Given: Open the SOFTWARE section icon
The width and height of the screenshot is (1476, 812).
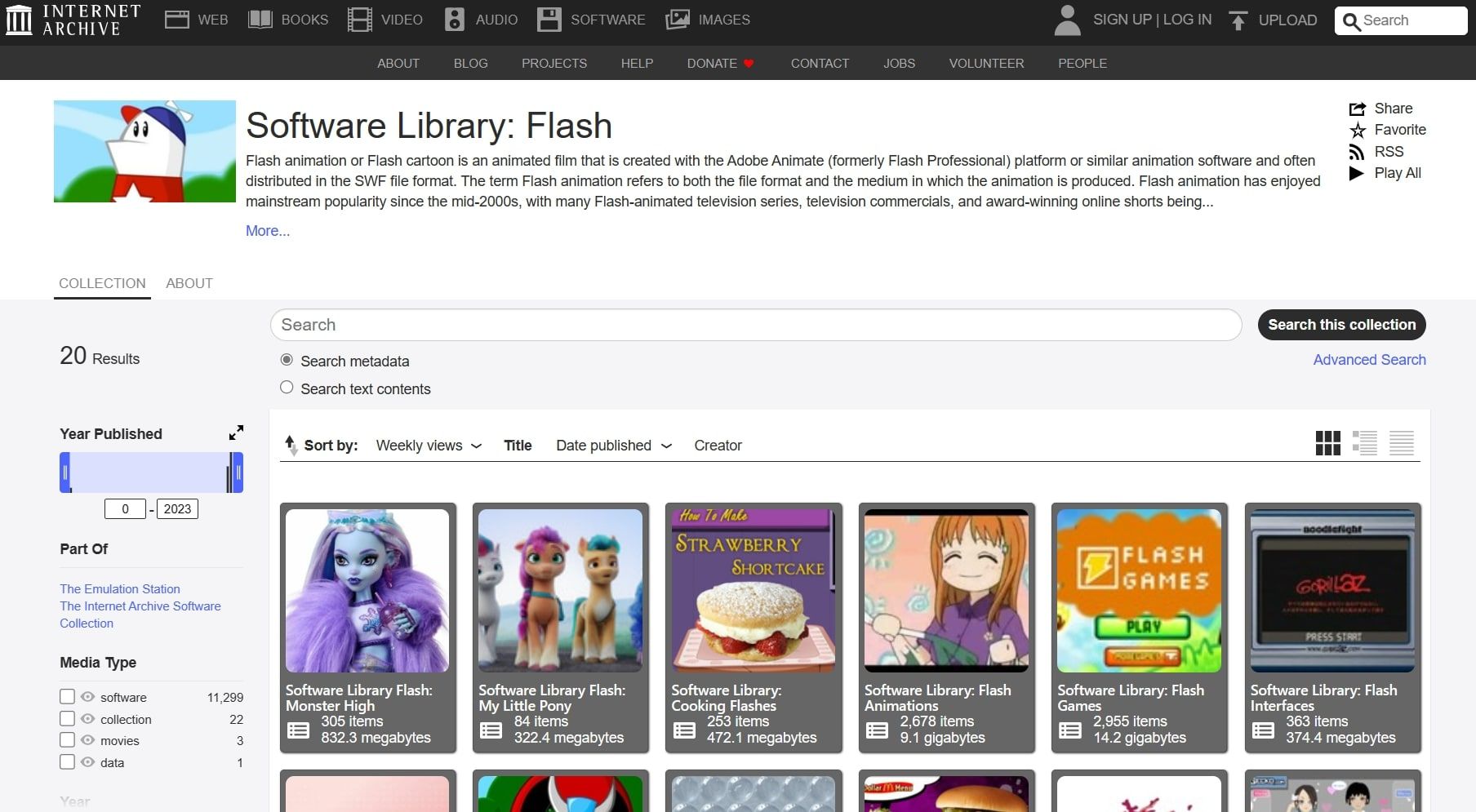Looking at the screenshot, I should tap(550, 19).
